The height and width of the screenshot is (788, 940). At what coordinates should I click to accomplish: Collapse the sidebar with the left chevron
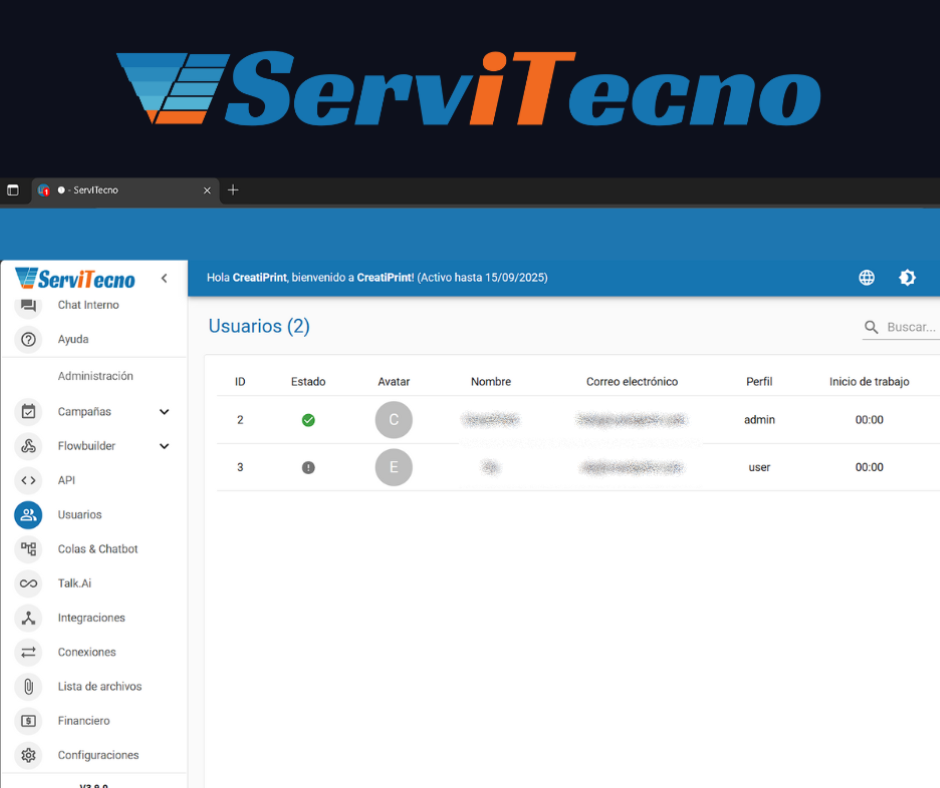pyautogui.click(x=164, y=279)
